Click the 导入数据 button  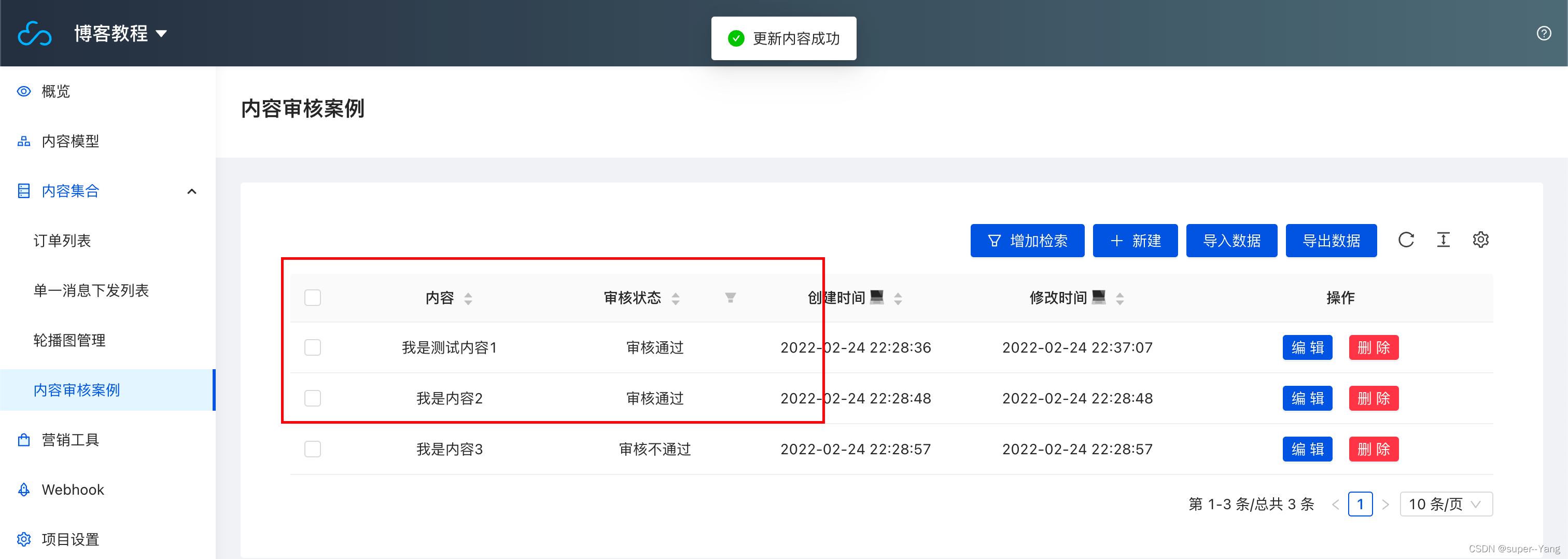(x=1231, y=241)
